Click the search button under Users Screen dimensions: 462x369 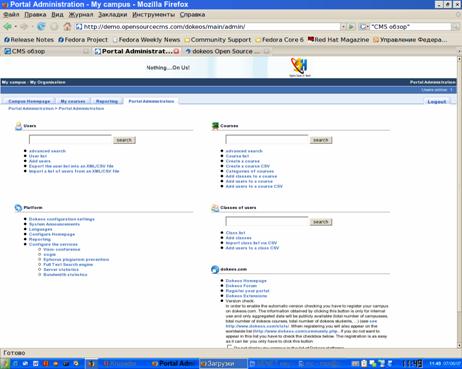pyautogui.click(x=124, y=140)
